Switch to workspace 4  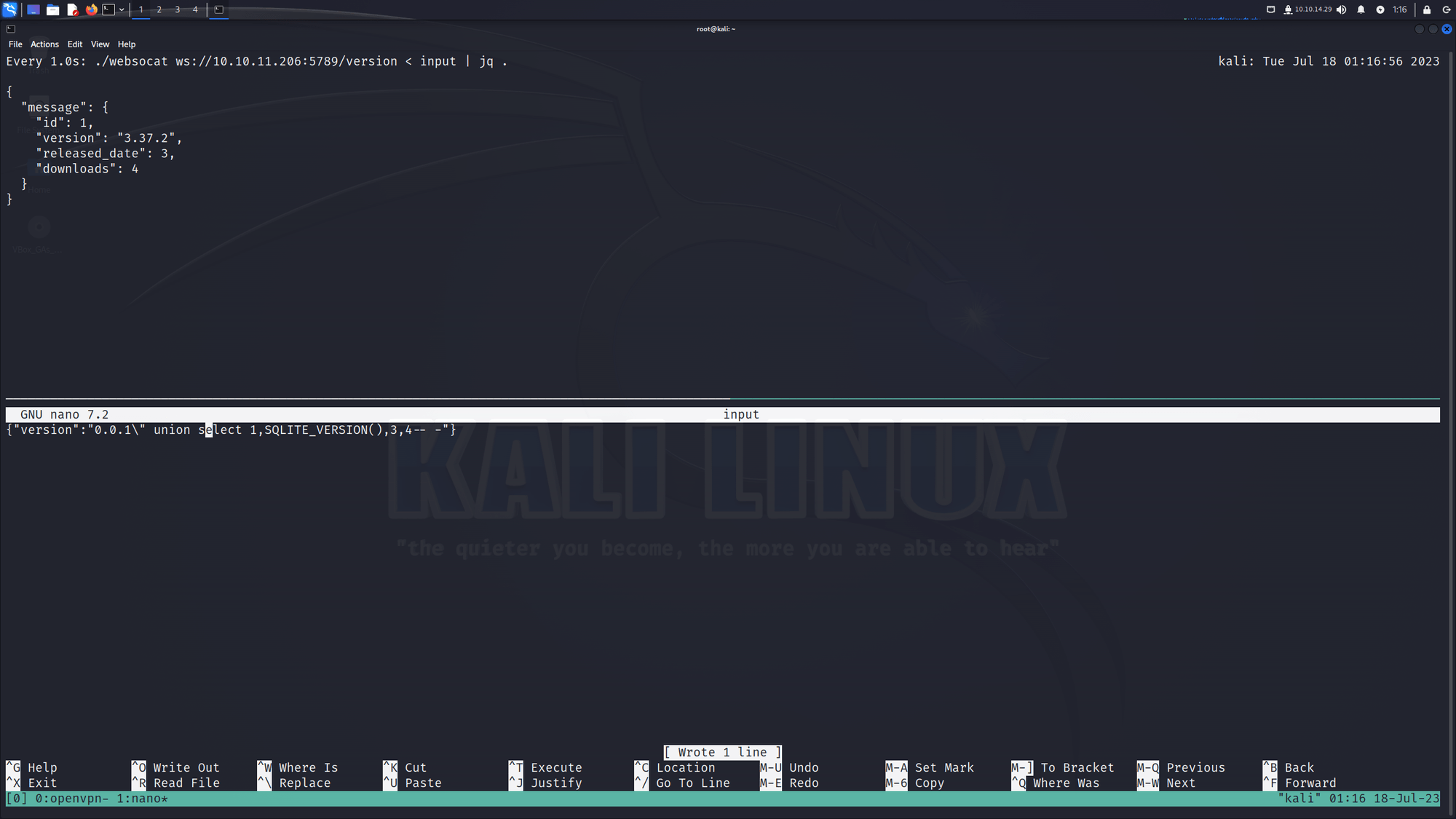click(x=195, y=9)
